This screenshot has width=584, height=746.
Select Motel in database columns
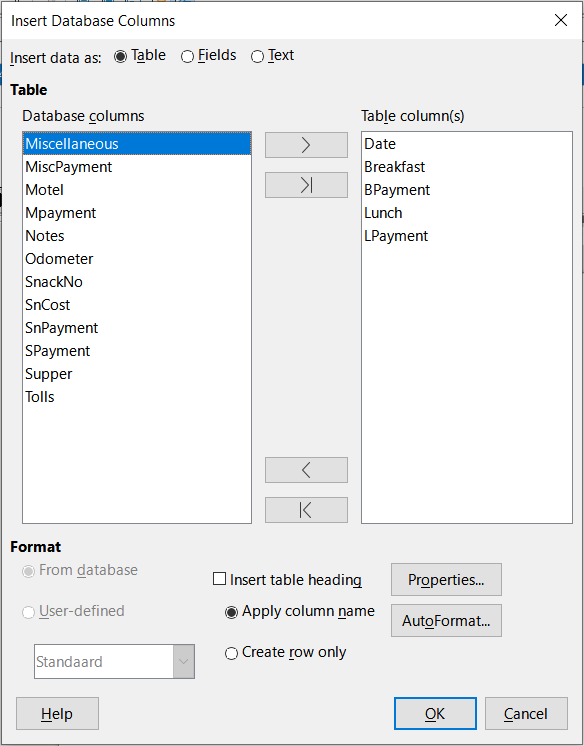(137, 190)
